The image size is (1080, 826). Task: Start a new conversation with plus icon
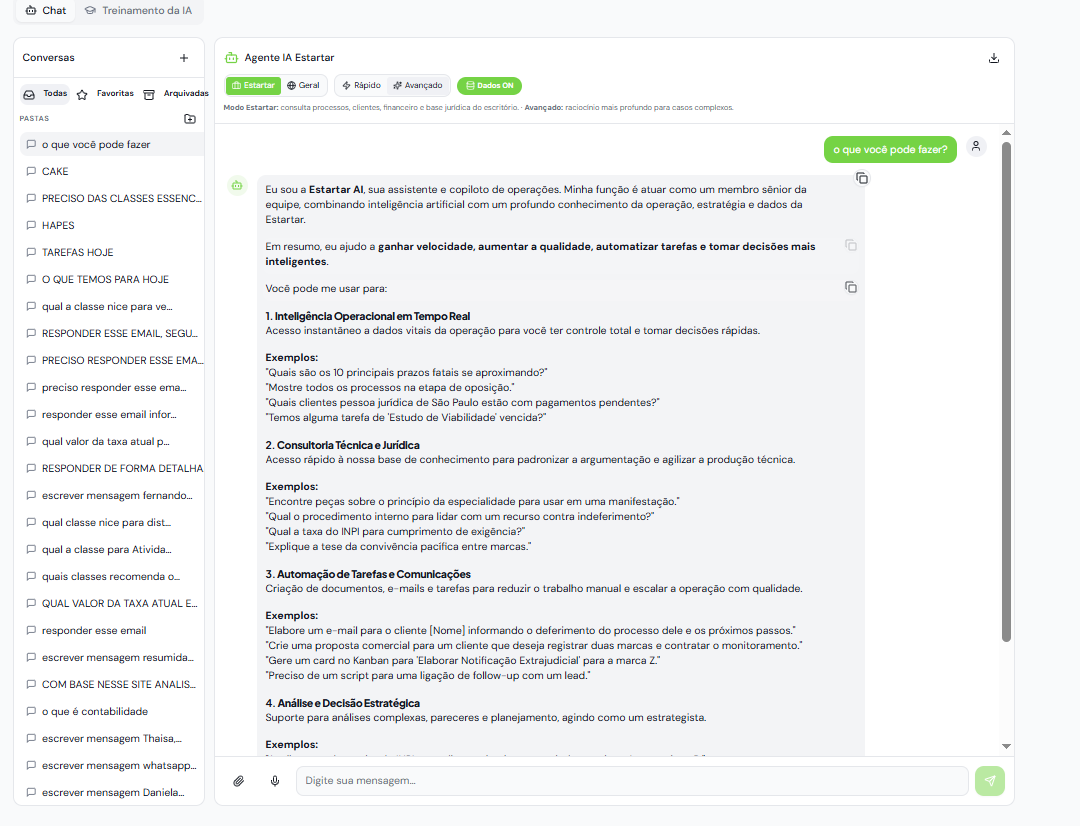click(184, 58)
